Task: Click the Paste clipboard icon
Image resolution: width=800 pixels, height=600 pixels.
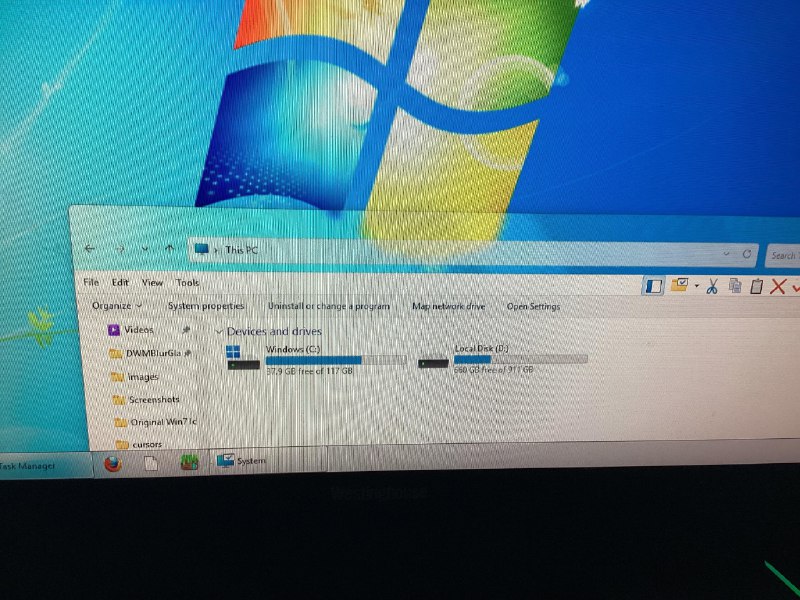Action: [756, 286]
